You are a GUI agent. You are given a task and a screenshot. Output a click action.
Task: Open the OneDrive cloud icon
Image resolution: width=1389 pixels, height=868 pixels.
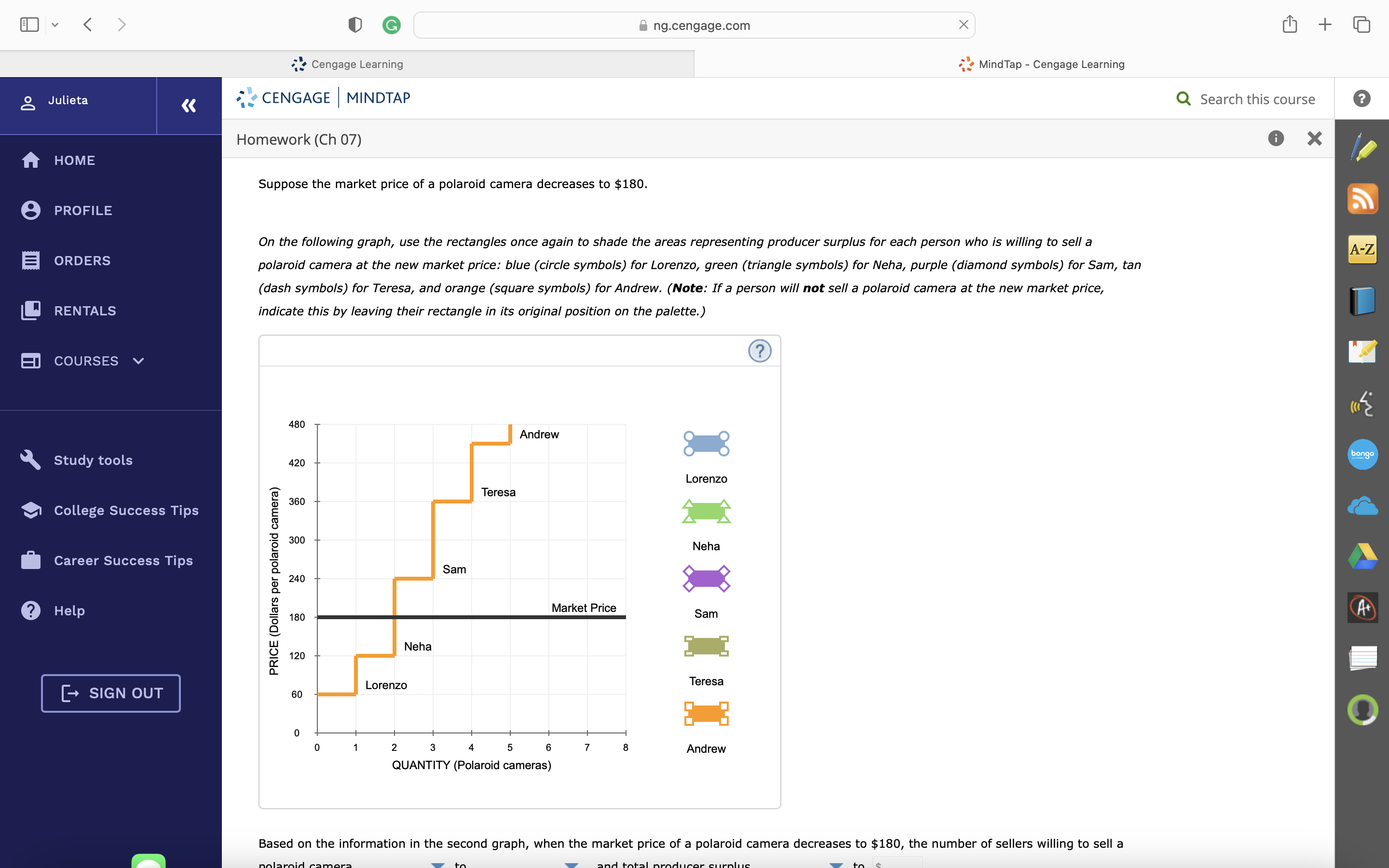click(x=1362, y=506)
